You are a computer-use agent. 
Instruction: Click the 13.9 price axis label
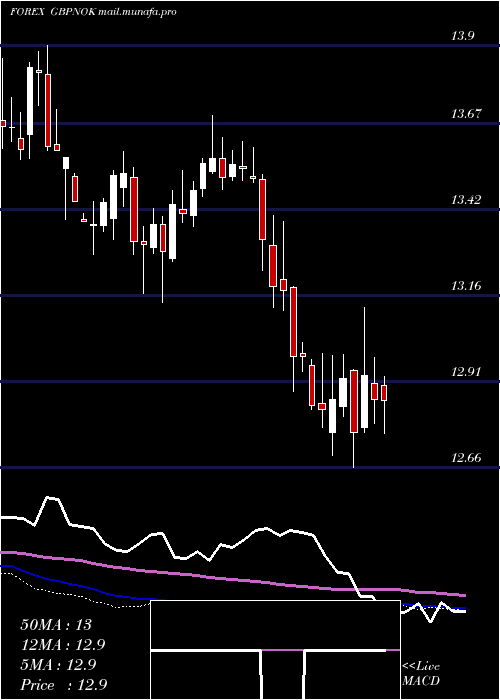pyautogui.click(x=462, y=36)
